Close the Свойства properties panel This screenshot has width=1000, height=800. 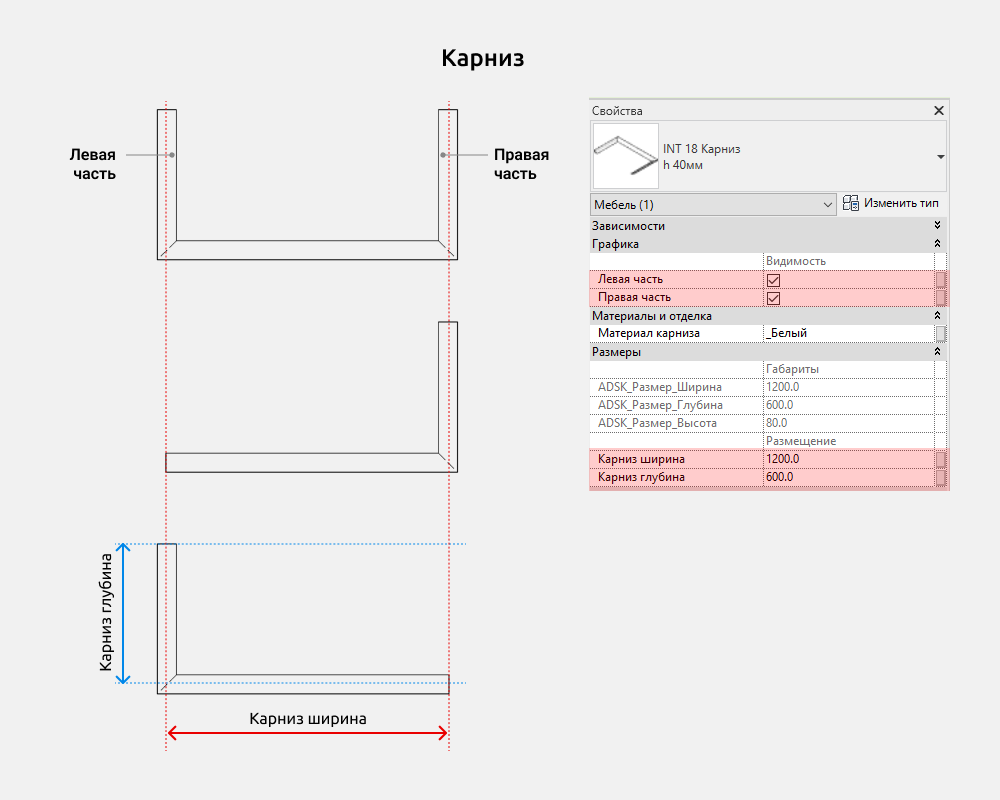(x=939, y=111)
